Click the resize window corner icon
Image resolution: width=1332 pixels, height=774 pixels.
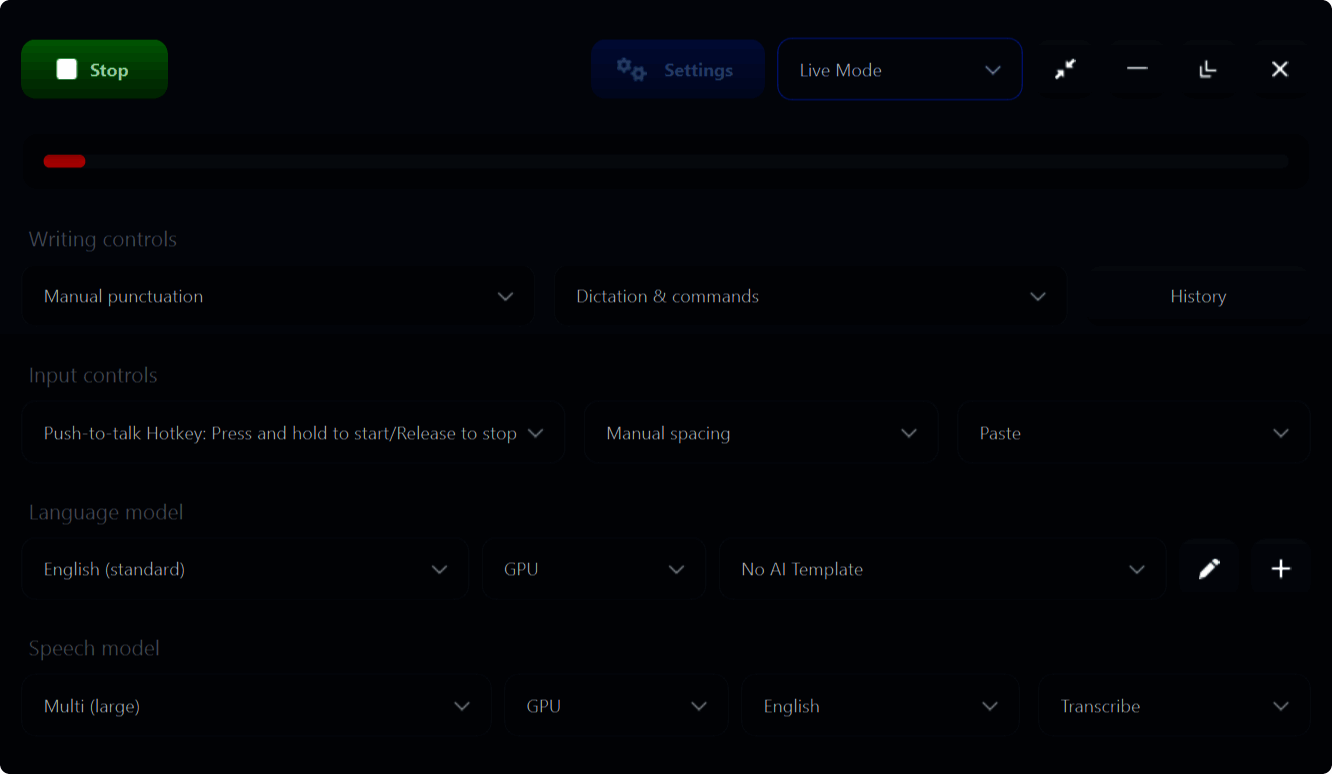[x=1208, y=69]
